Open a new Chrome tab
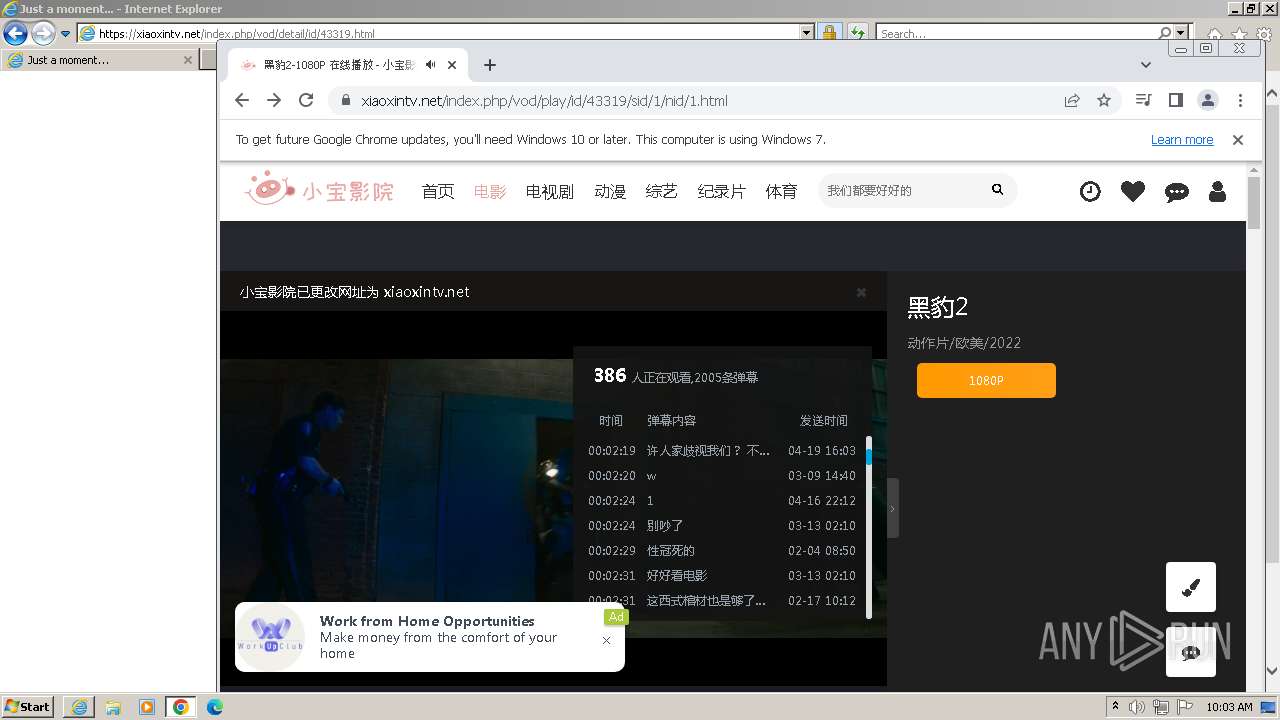Viewport: 1280px width, 720px height. (489, 65)
